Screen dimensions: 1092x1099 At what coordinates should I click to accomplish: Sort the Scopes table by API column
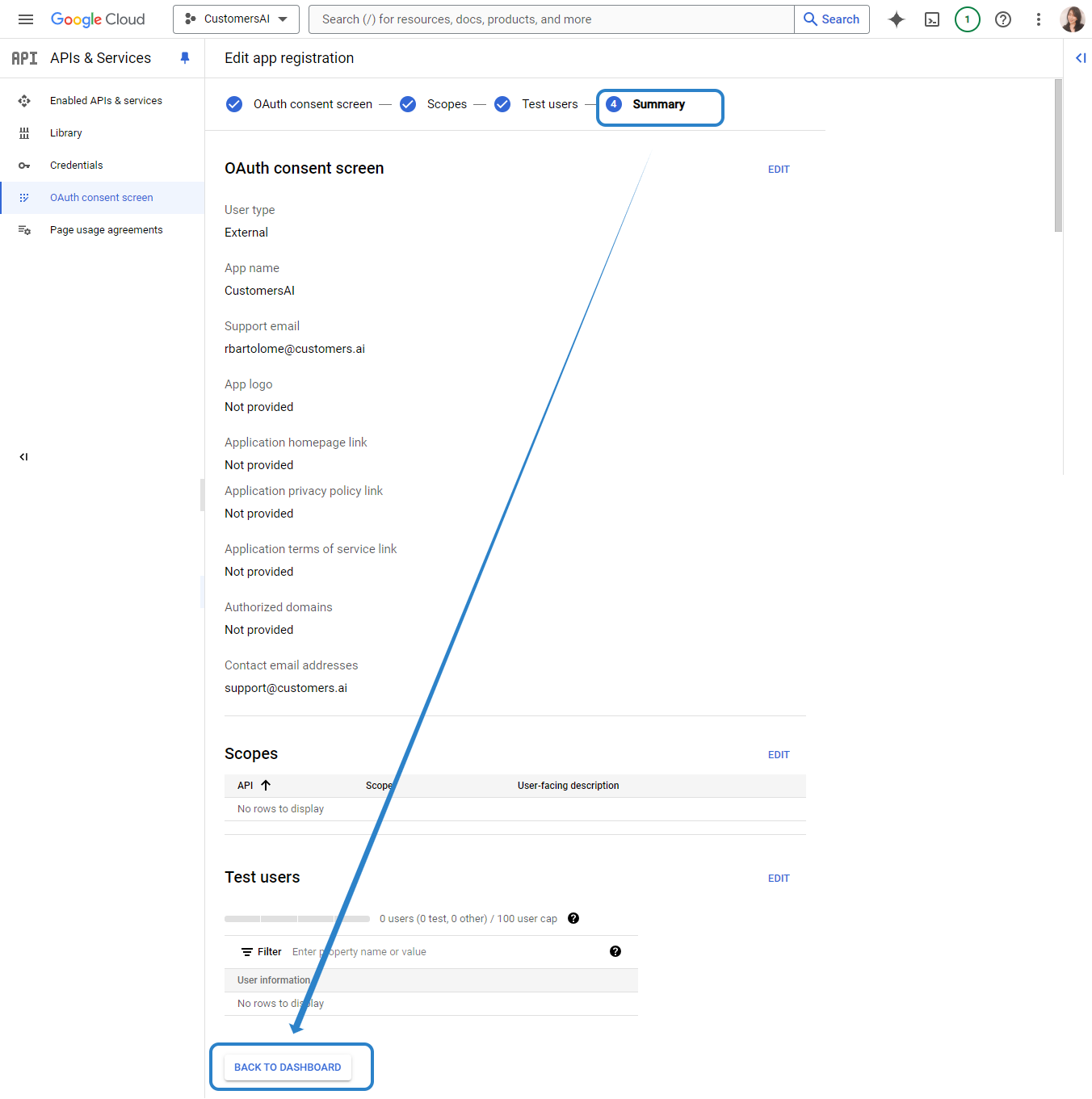[254, 786]
